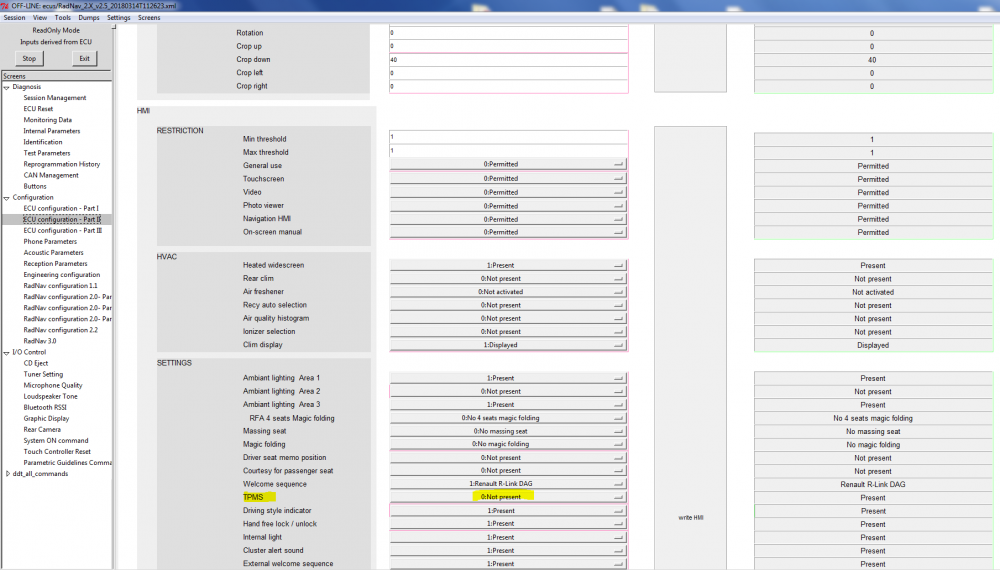Select System ON command in tree

click(56, 441)
